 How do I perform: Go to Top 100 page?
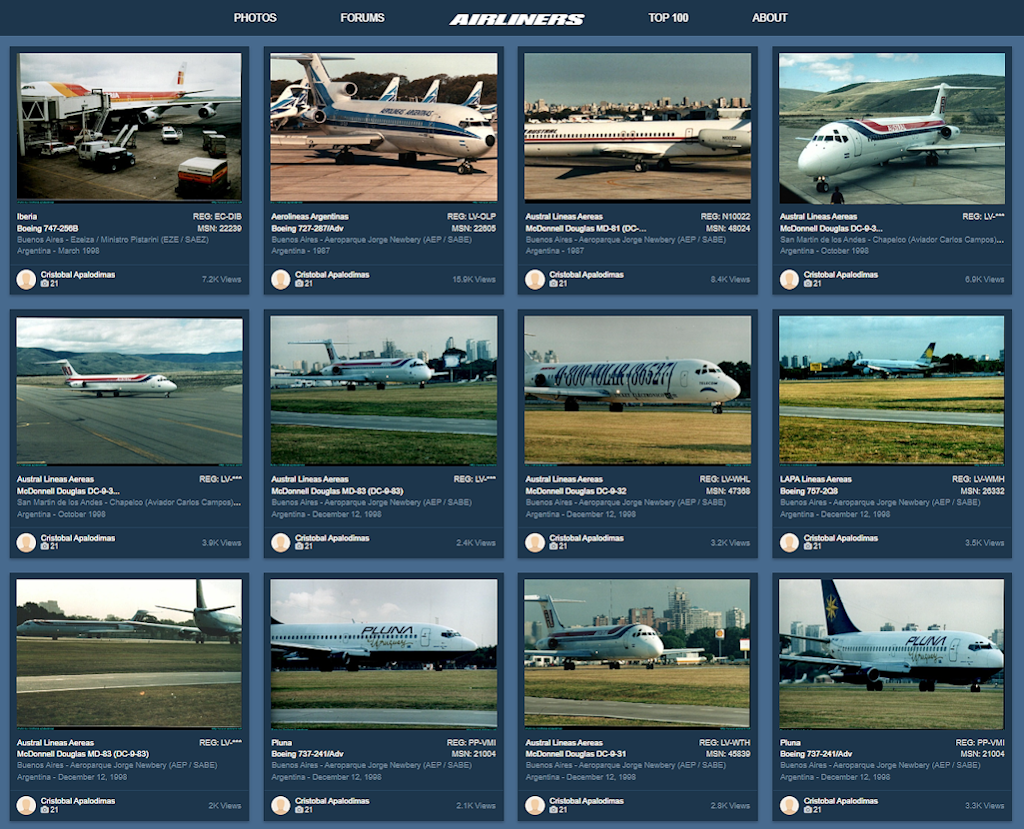click(668, 18)
